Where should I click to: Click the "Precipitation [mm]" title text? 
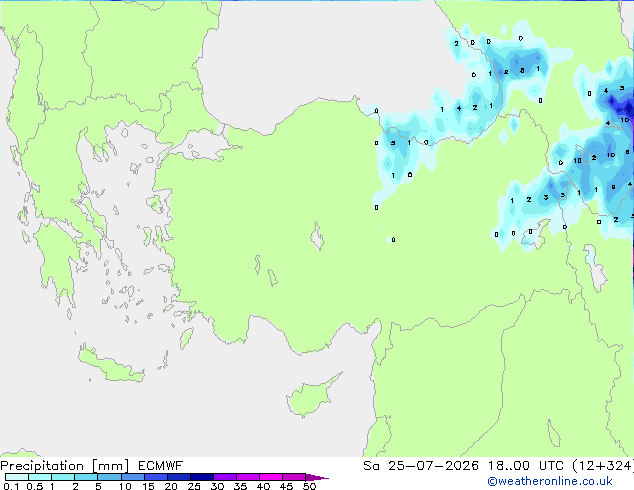coord(65,466)
